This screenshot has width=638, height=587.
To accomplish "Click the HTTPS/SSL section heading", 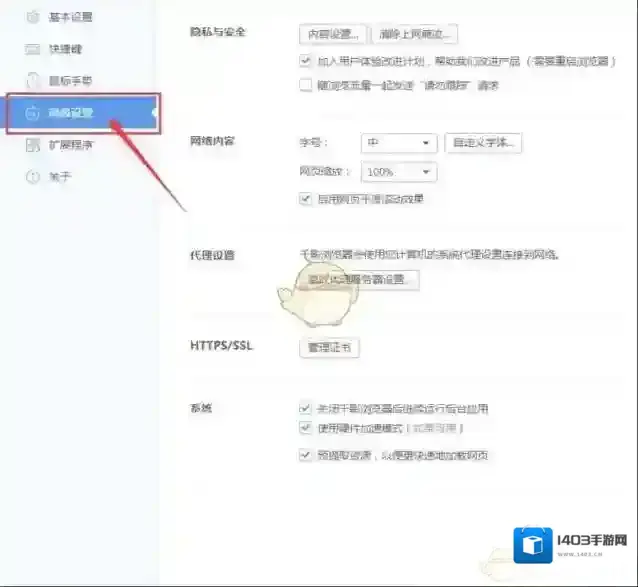I will (221, 346).
